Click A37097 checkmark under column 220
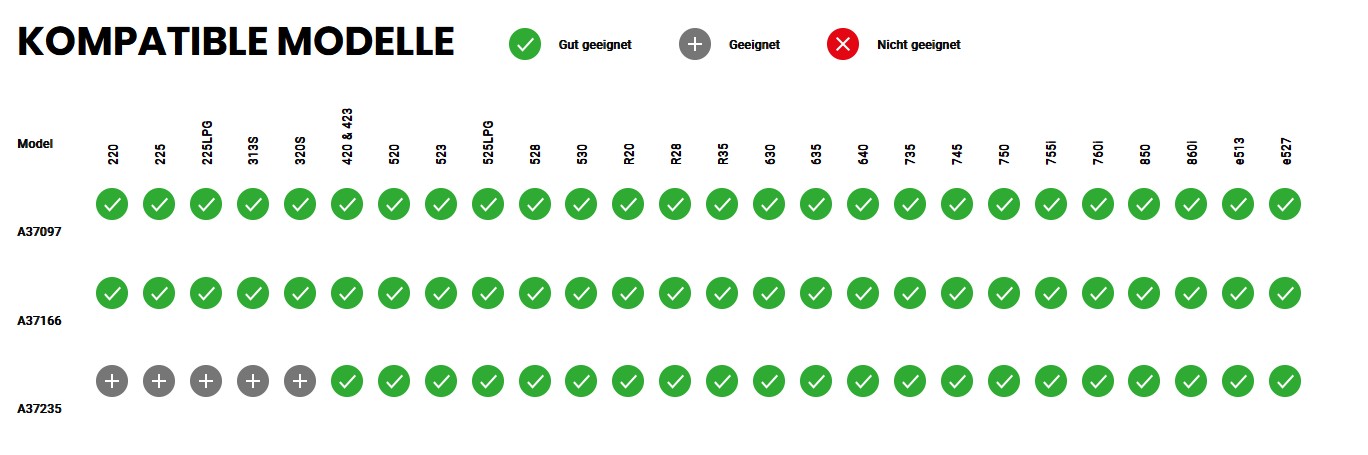This screenshot has width=1368, height=455. 112,204
